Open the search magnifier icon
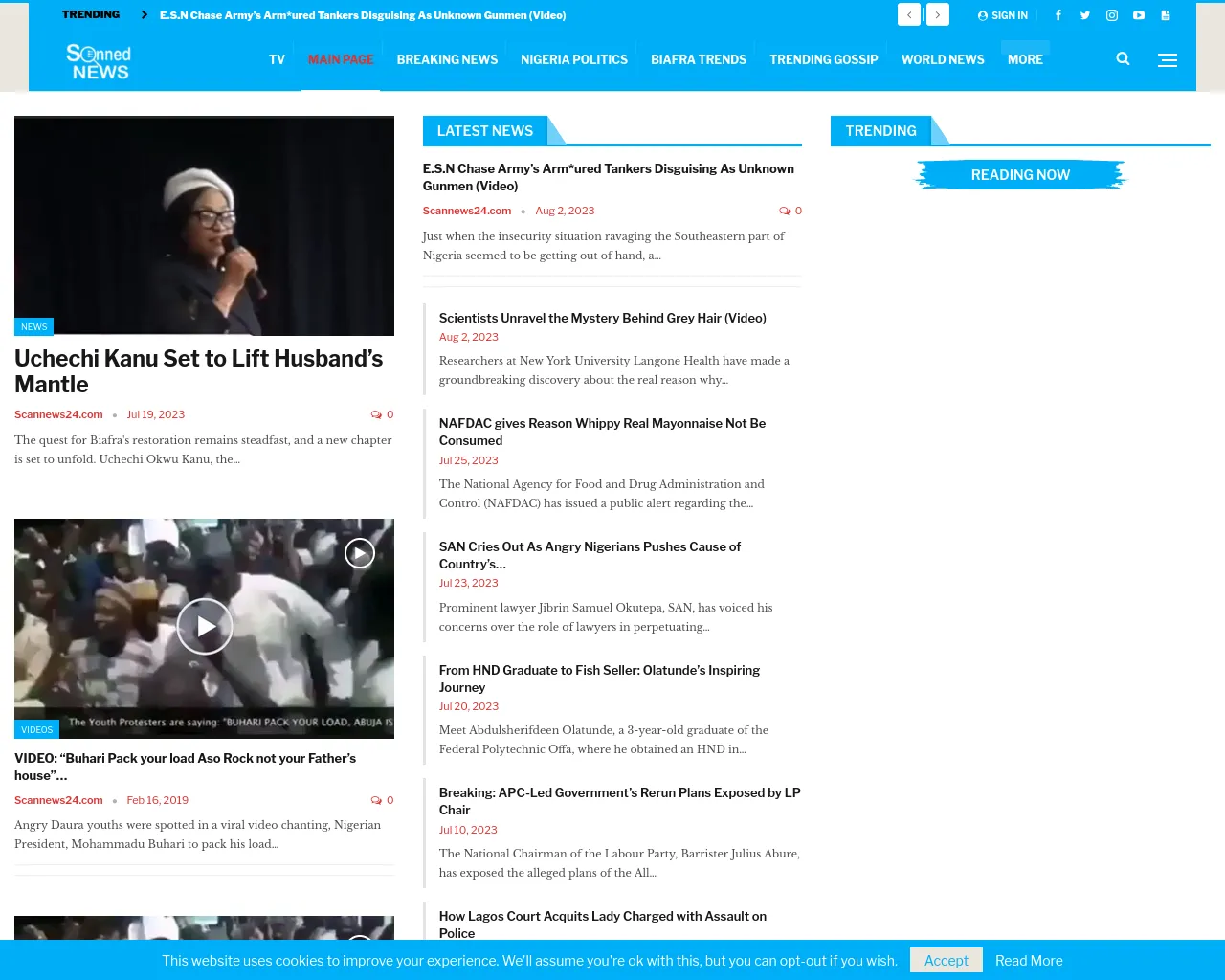This screenshot has height=980, width=1225. [x=1124, y=59]
